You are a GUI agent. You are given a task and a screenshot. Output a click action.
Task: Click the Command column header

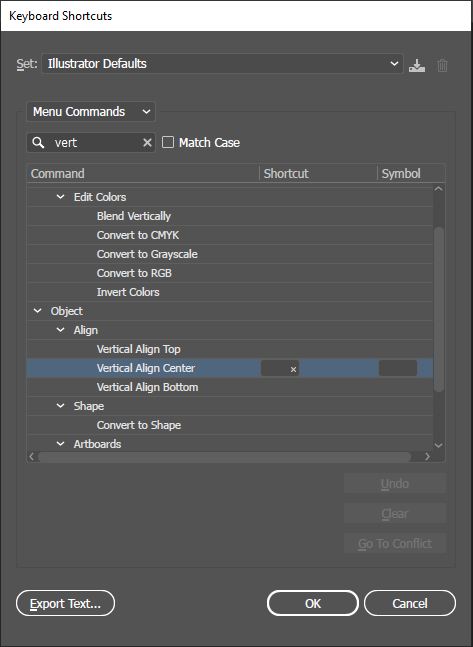(143, 173)
